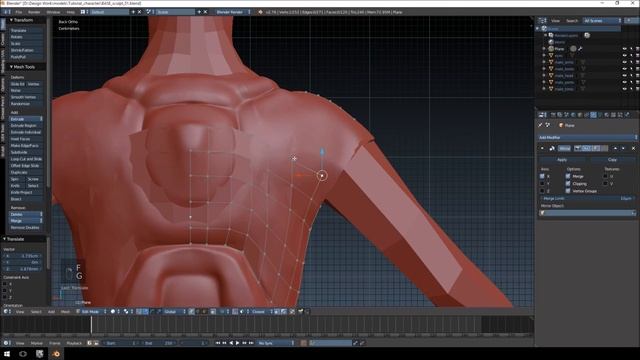Open the screen layout Default dropdown
Image resolution: width=640 pixels, height=360 pixels.
tap(109, 12)
